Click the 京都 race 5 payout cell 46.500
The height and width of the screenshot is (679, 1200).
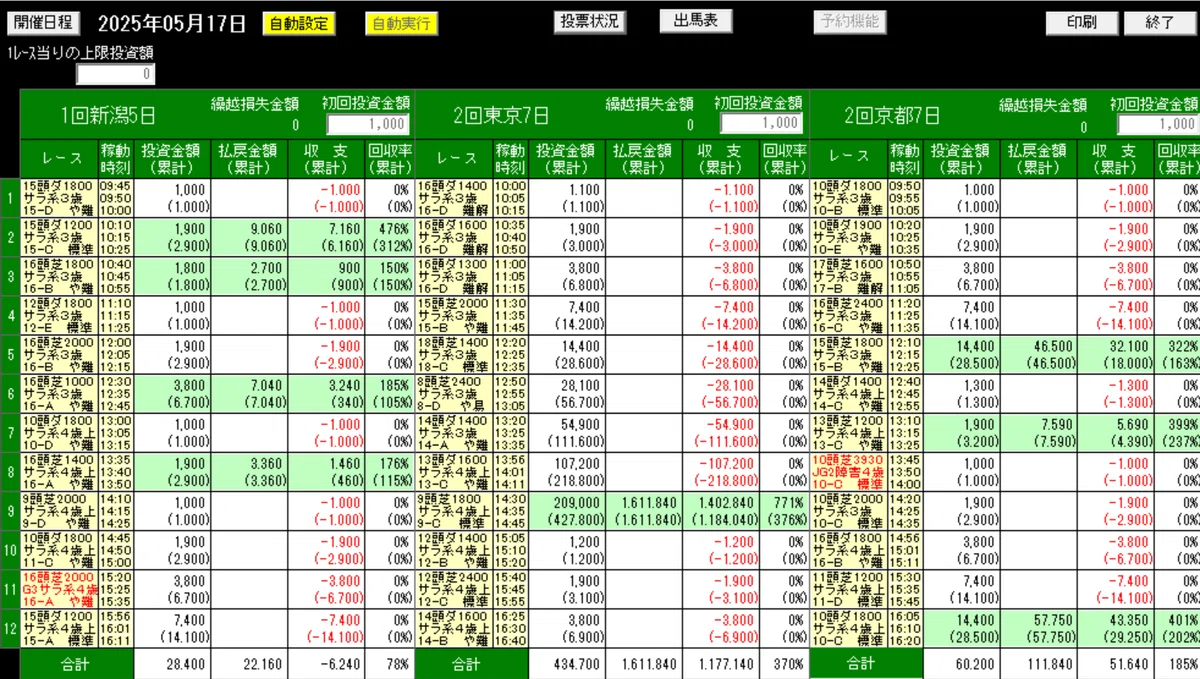click(x=1038, y=355)
